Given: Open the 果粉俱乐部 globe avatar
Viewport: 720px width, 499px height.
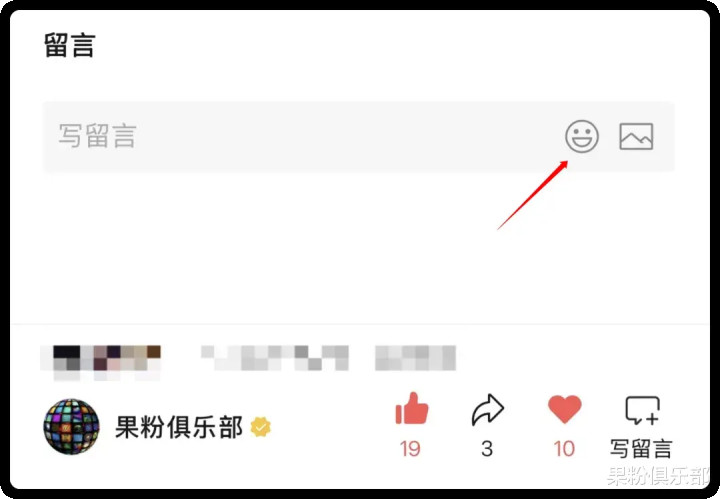Looking at the screenshot, I should click(71, 426).
